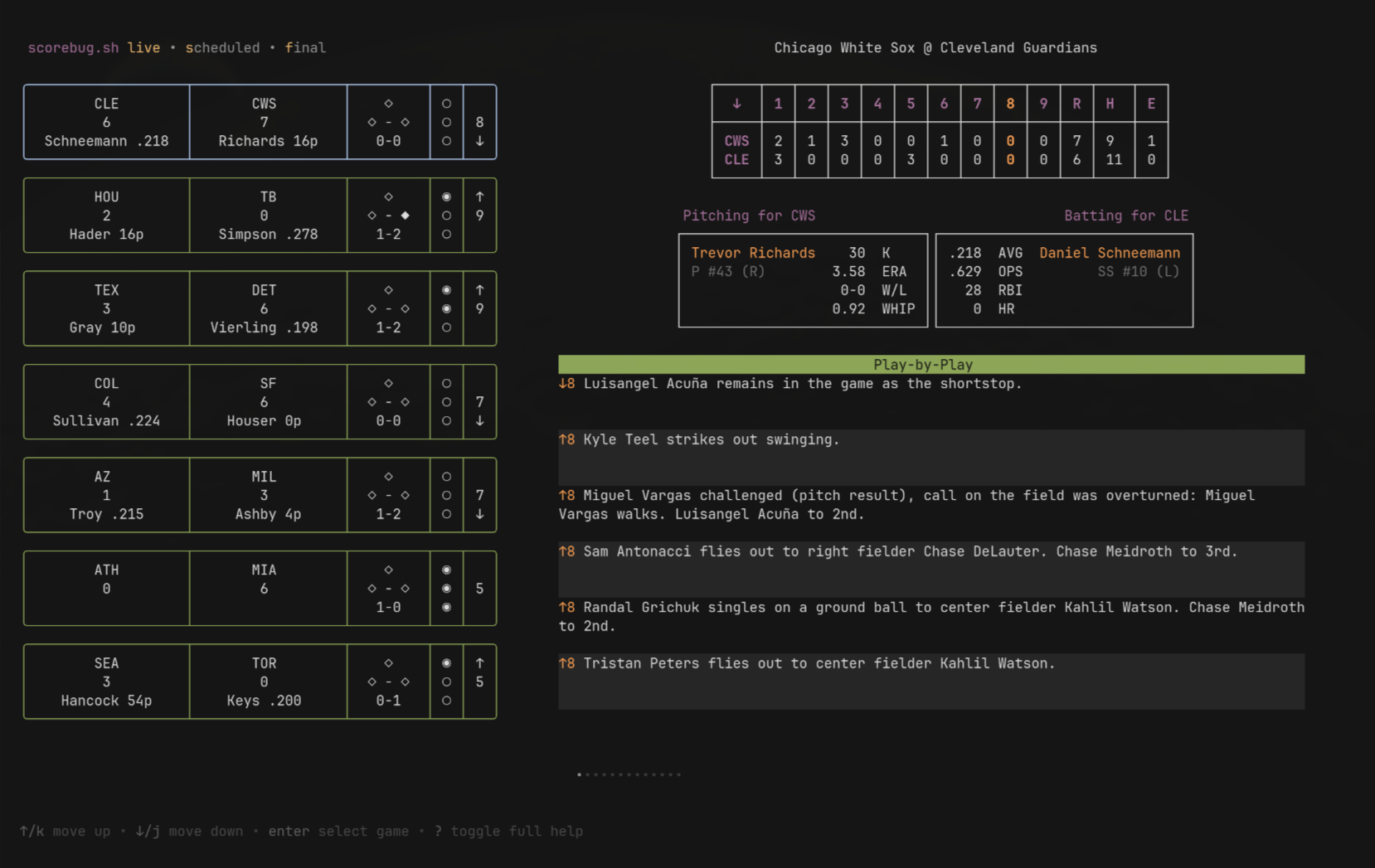
Task: Switch to the scheduled games tab
Action: click(x=222, y=48)
